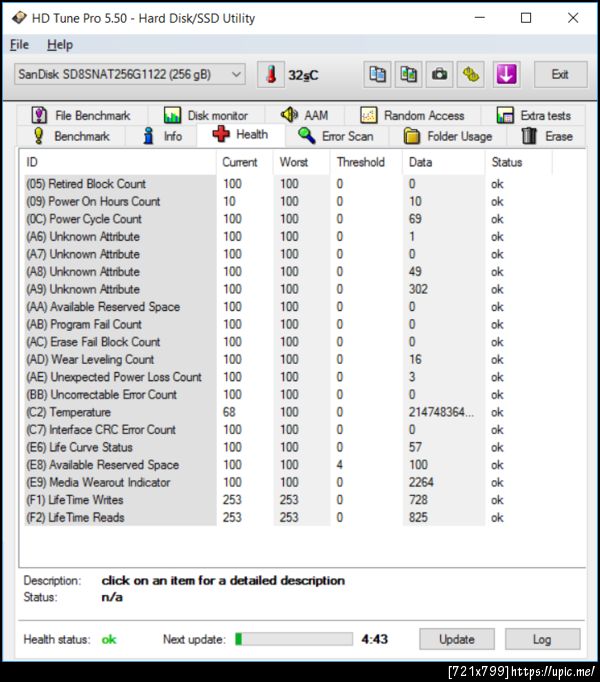Click the purple download-arrow icon
The height and width of the screenshot is (682, 600).
click(x=506, y=74)
